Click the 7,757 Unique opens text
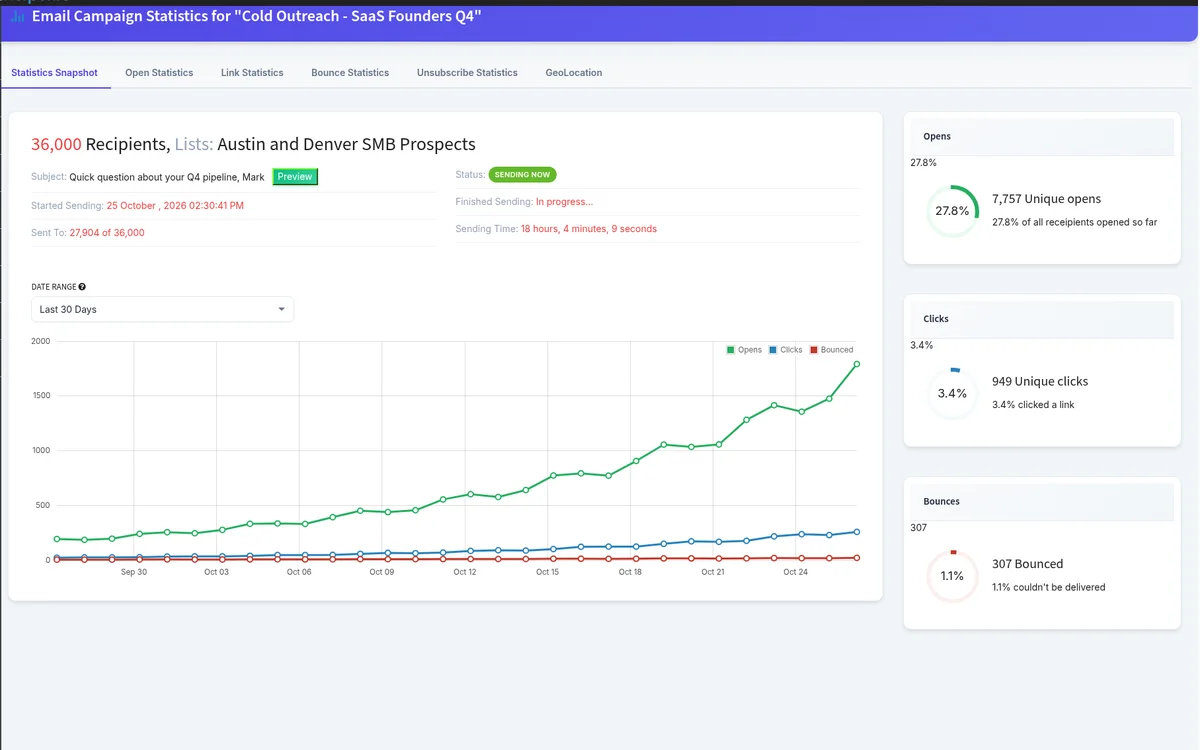The height and width of the screenshot is (750, 1200). pos(1046,199)
